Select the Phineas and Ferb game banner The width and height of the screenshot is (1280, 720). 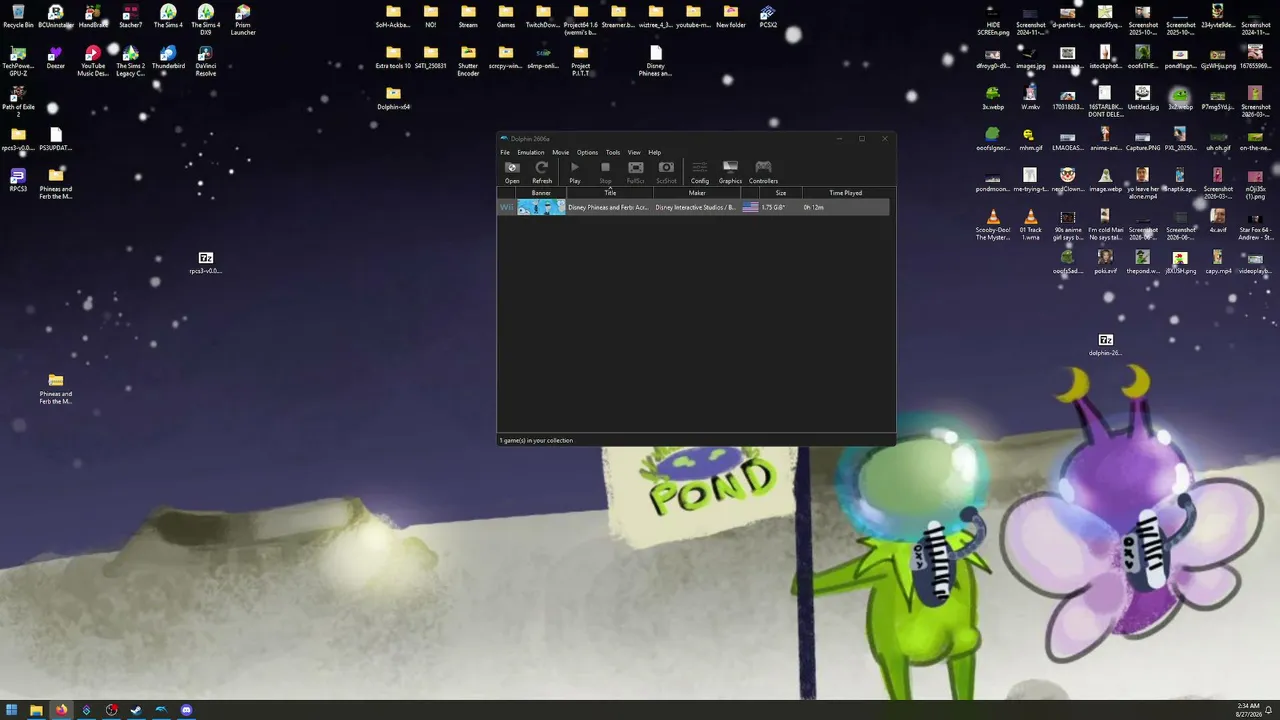tap(541, 207)
